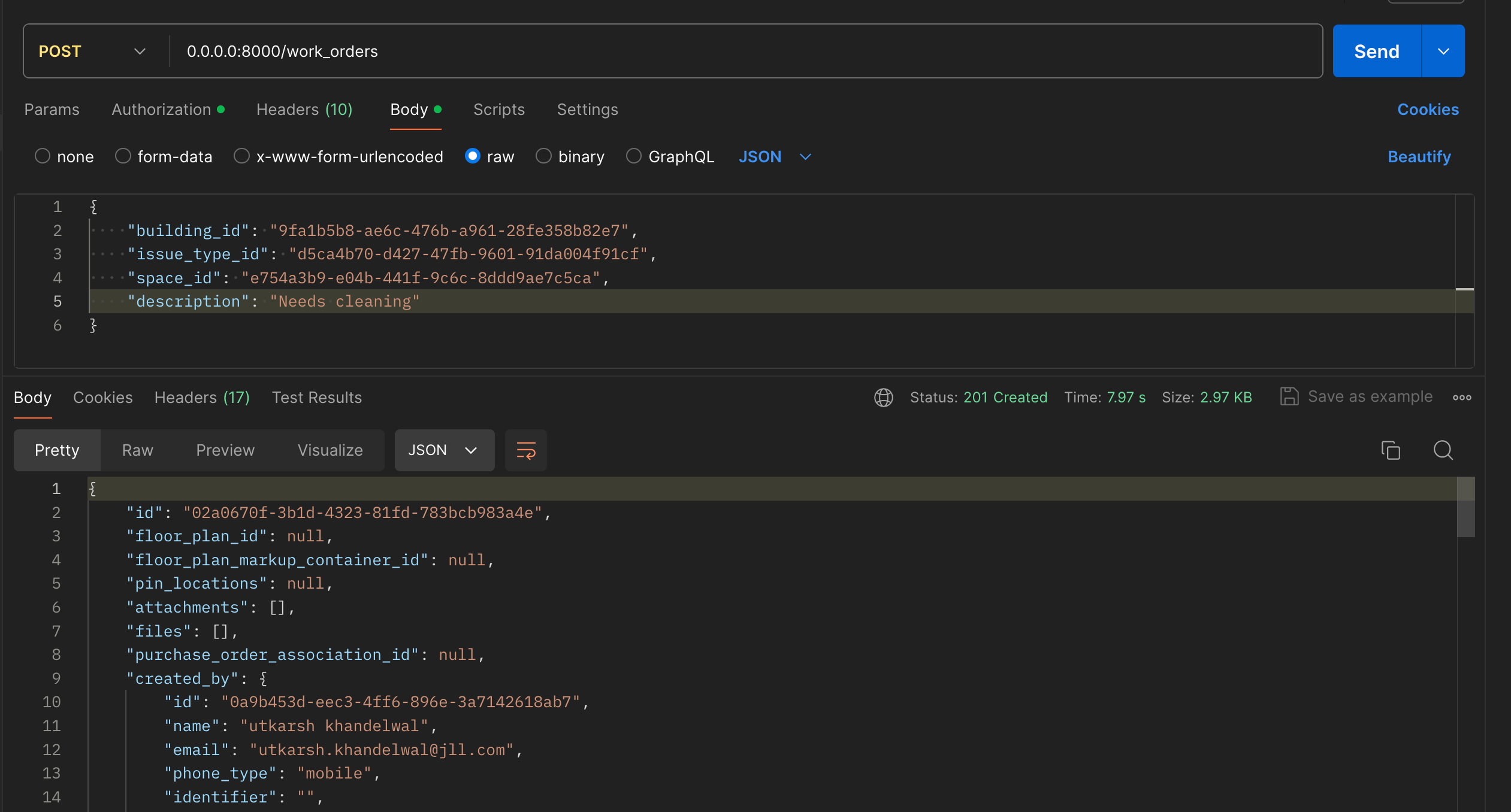Open the Params tab
Image resolution: width=1511 pixels, height=812 pixels.
pos(52,110)
